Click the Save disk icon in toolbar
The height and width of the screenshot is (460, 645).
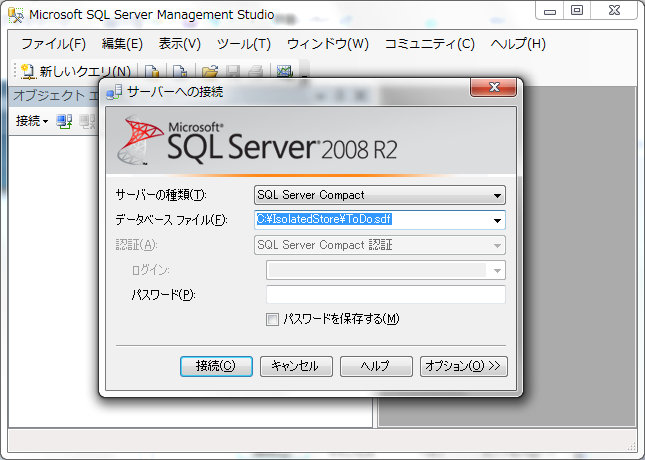click(x=233, y=71)
